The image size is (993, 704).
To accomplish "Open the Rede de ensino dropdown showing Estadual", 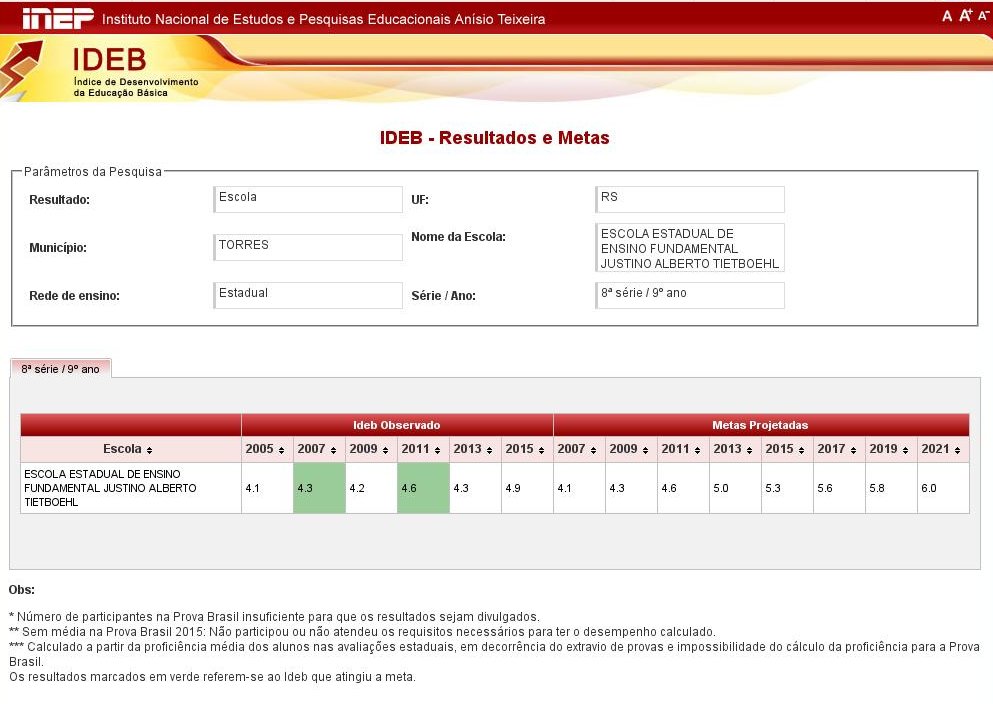I will point(307,294).
